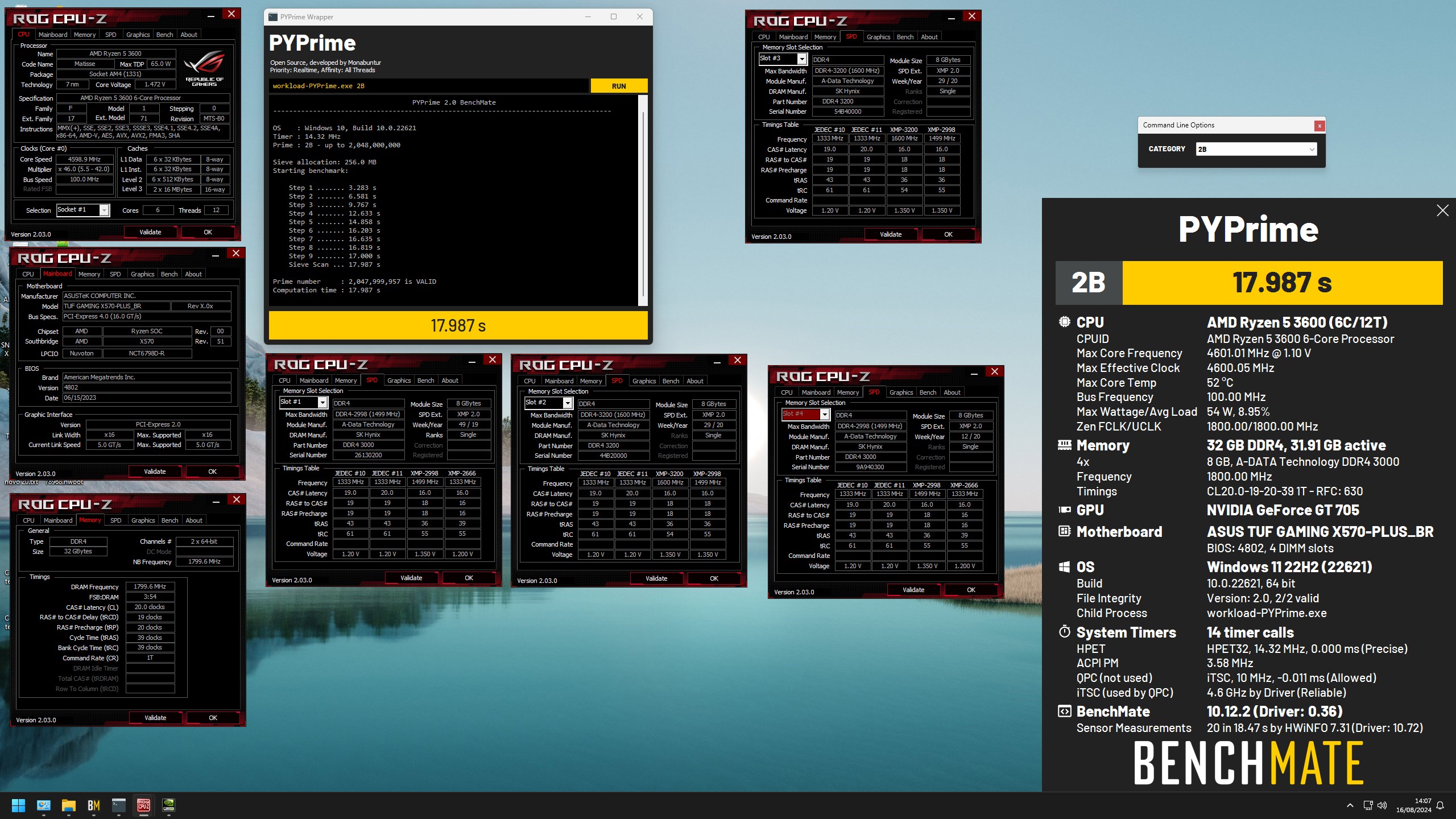Click the Republic of Gamers logo in CPU-Z

(204, 67)
